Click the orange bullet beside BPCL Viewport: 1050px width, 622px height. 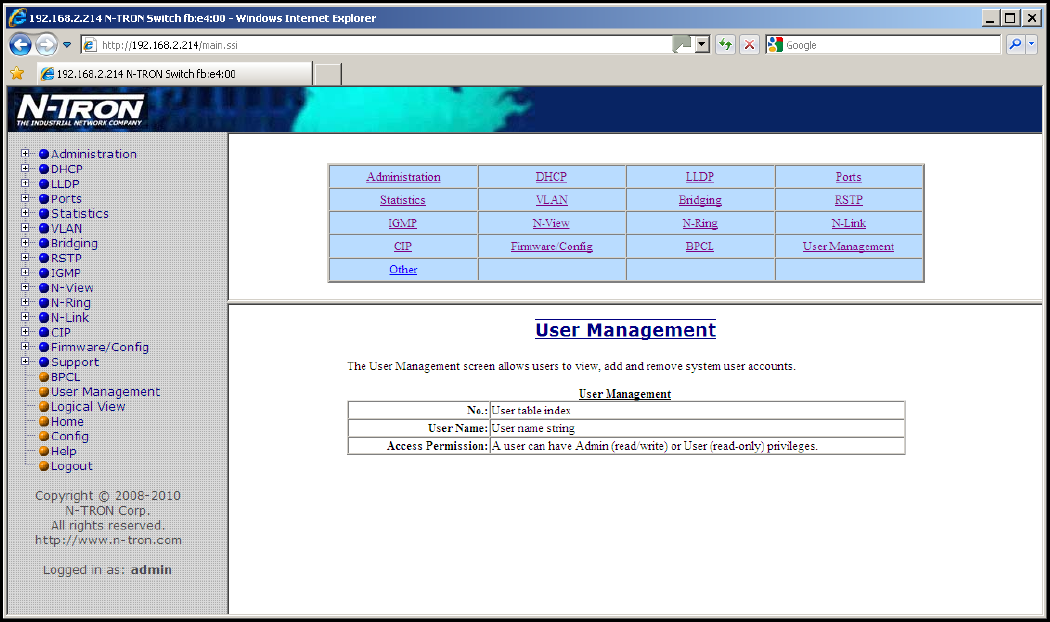44,377
